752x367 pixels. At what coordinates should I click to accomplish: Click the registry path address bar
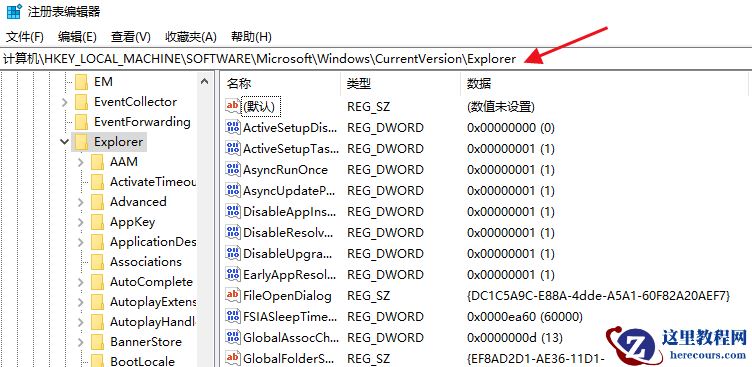pos(376,59)
